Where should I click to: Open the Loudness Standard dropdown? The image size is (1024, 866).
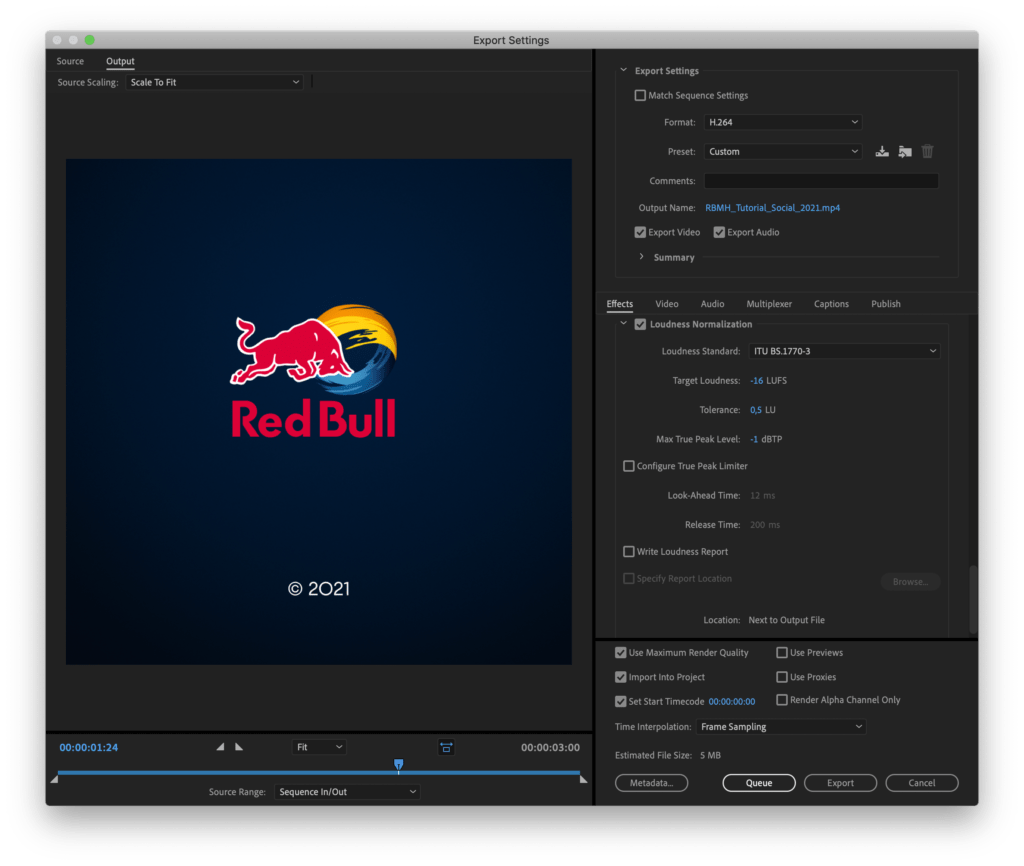point(844,351)
